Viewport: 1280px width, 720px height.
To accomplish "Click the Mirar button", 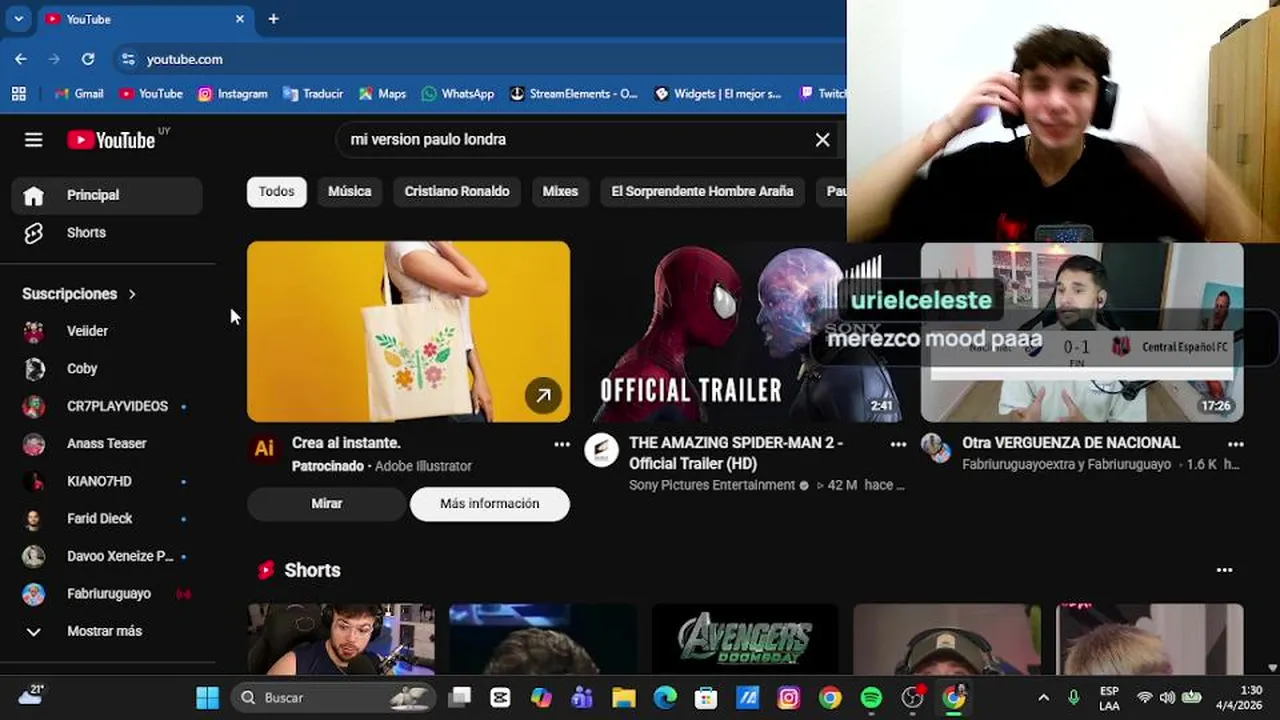I will [x=327, y=504].
